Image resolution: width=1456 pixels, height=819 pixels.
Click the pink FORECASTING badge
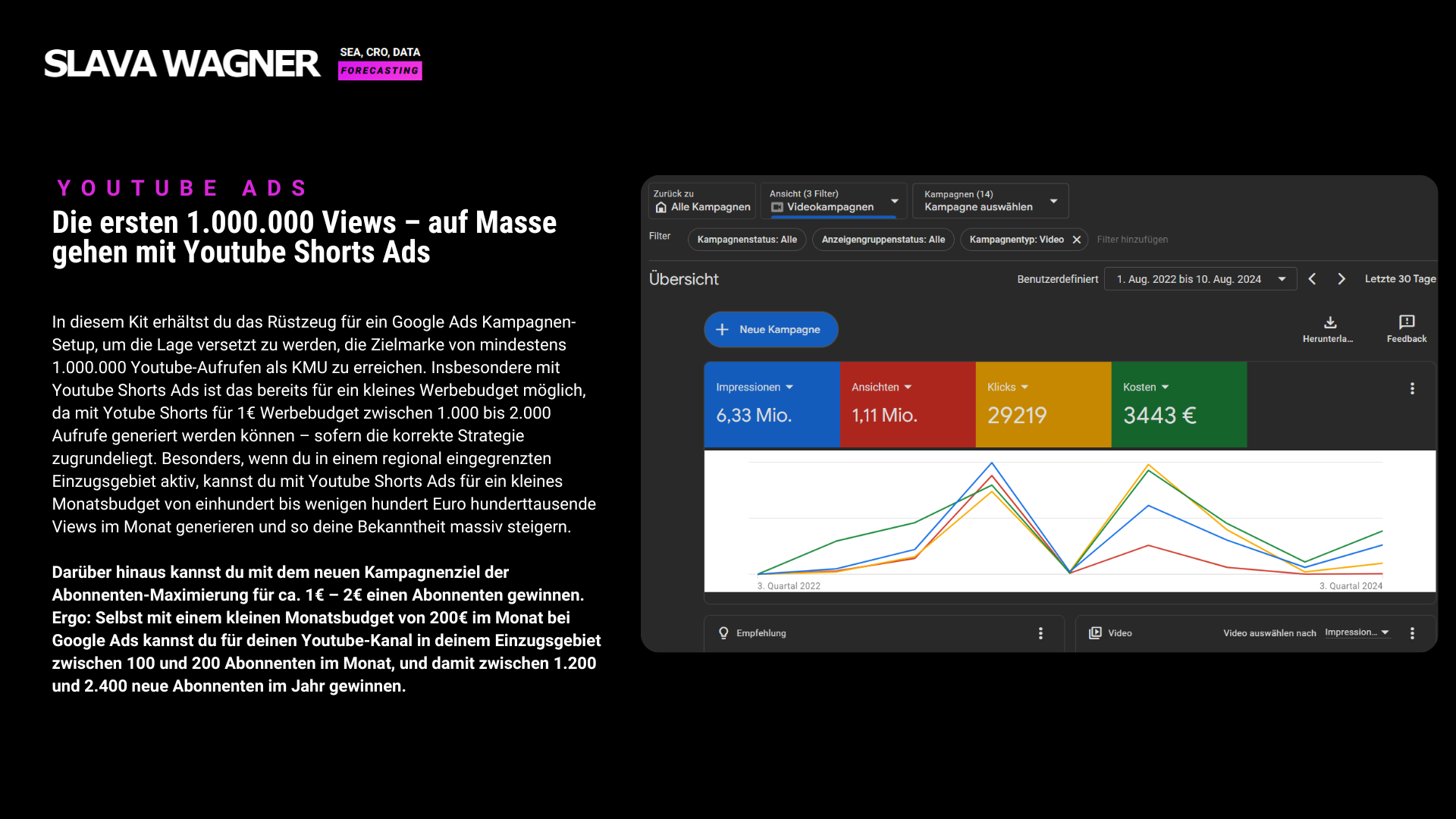coord(380,71)
